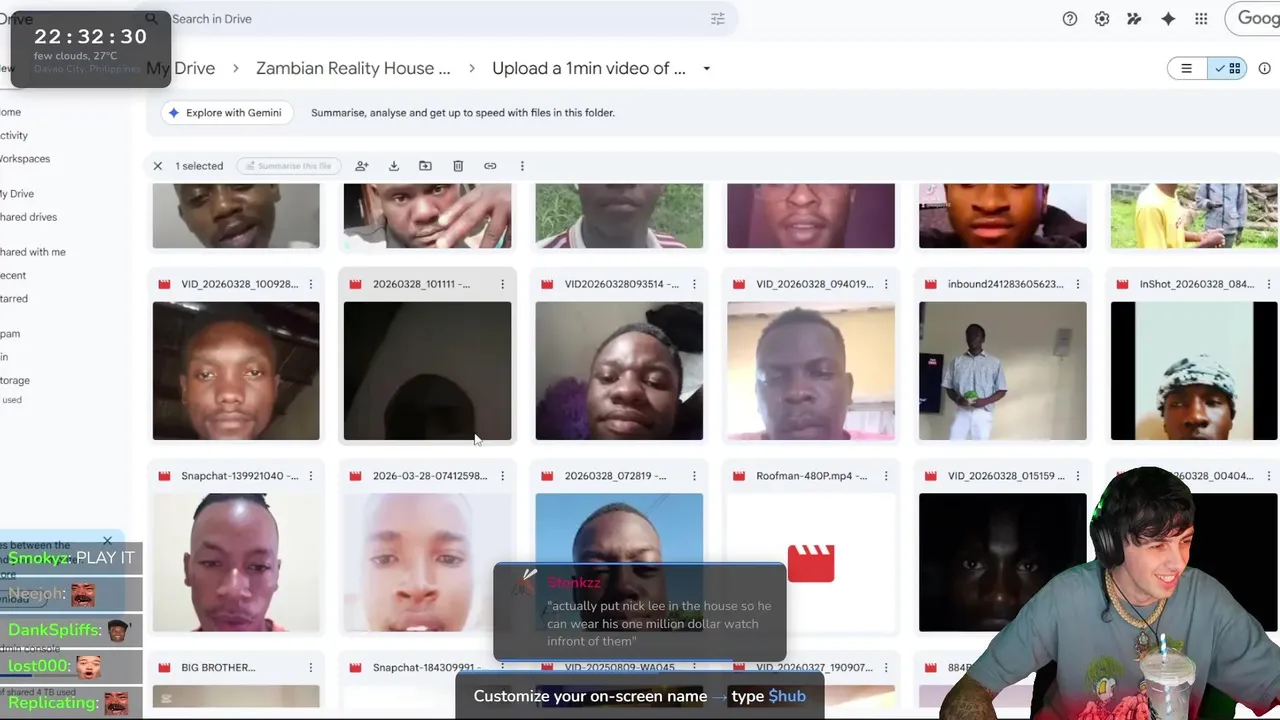Screen dimensions: 1280x720
Task: Click video file icon beside InShot_20260328_084 name
Action: pyautogui.click(x=1122, y=284)
